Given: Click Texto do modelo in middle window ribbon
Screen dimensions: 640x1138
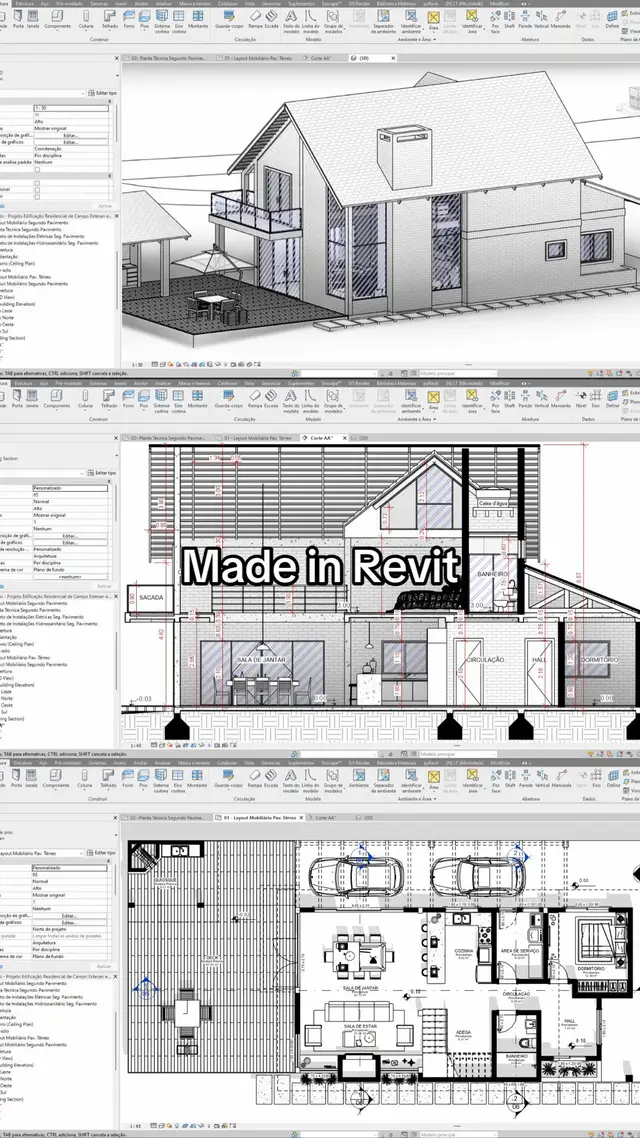Looking at the screenshot, I should (291, 402).
